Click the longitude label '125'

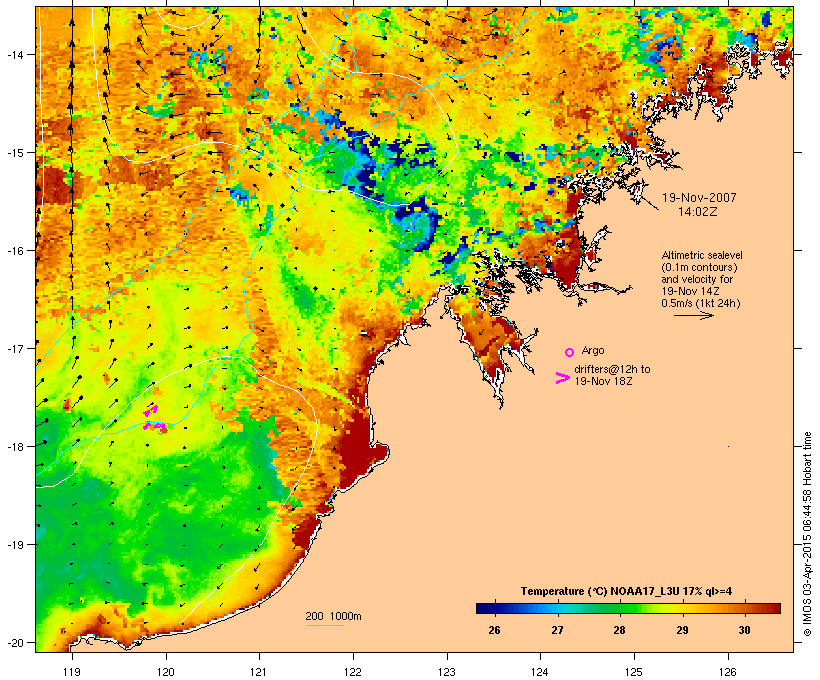coord(634,672)
